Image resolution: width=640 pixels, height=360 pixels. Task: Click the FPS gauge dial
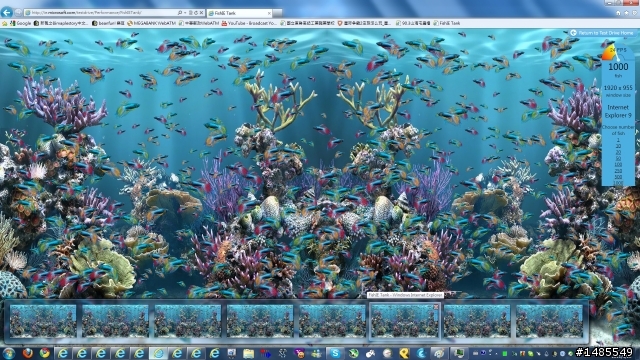617,53
